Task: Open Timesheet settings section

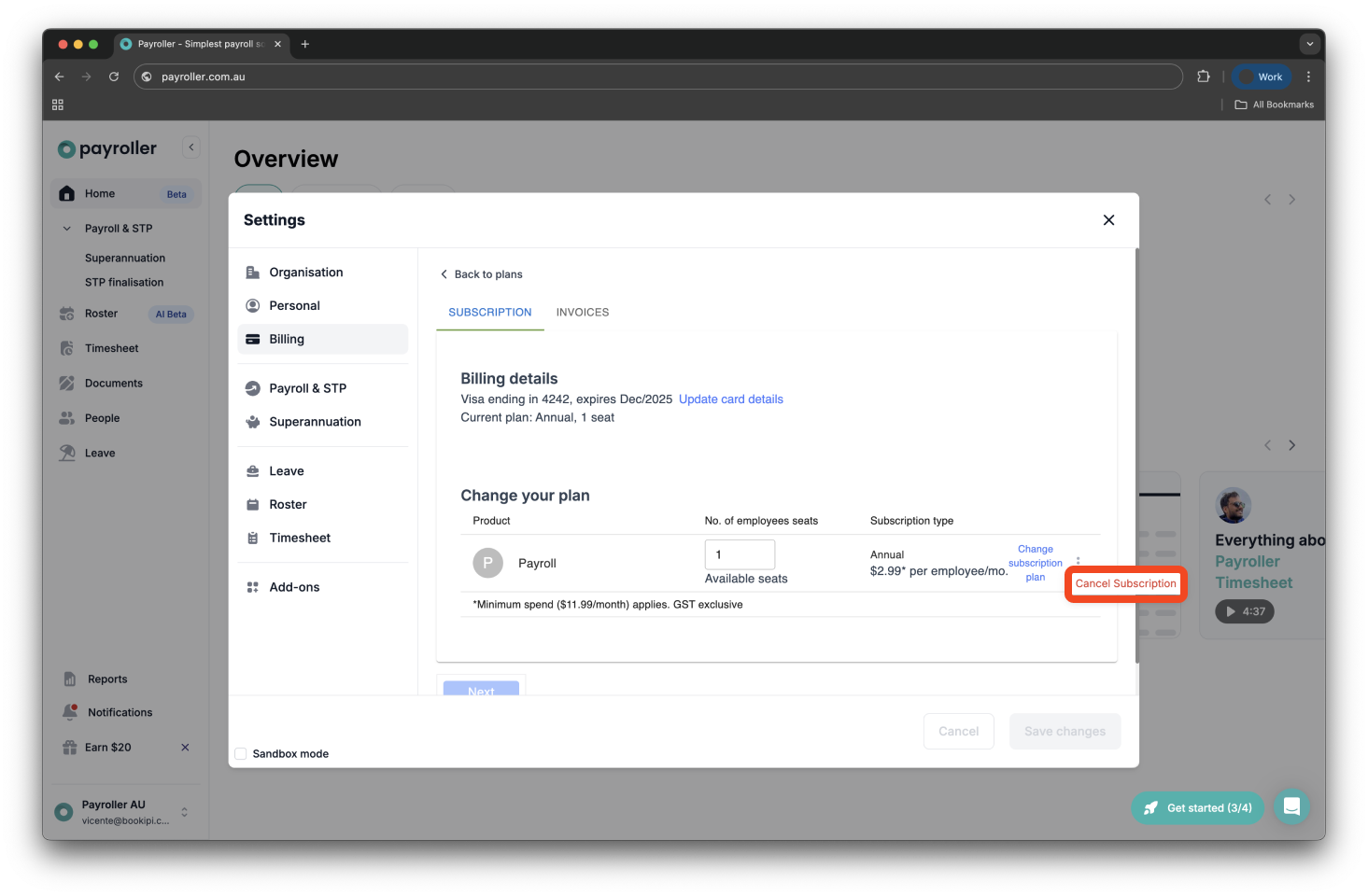Action: coord(322,539)
